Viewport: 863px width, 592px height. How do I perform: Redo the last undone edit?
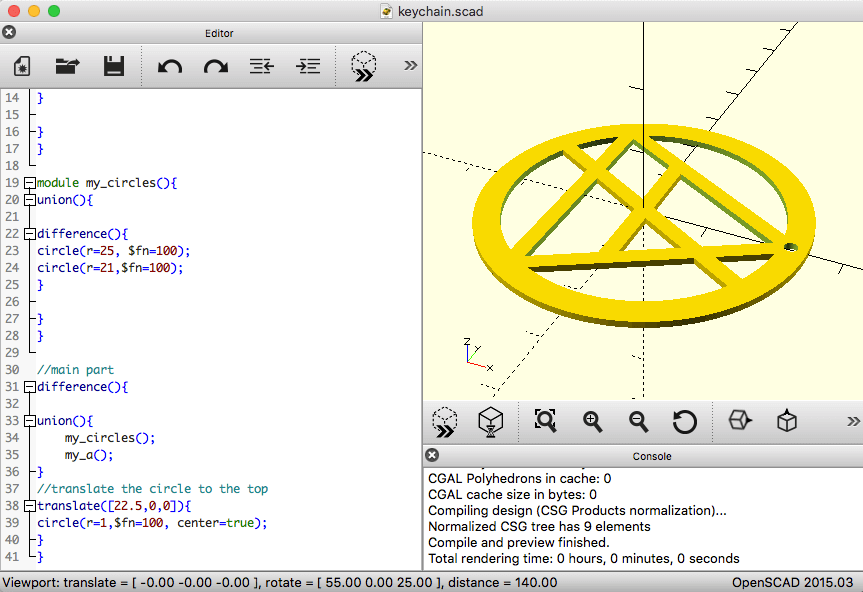(216, 67)
